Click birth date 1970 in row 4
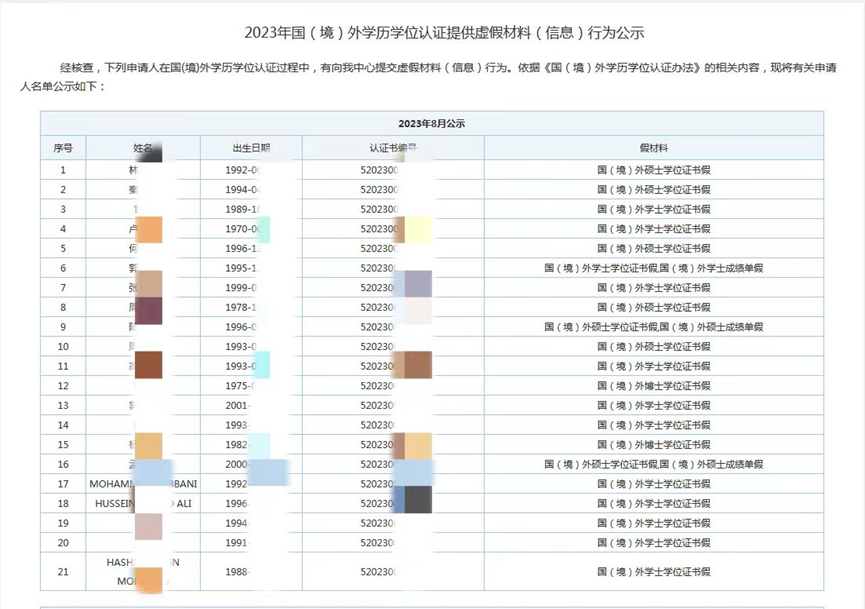865x609 pixels. coord(243,229)
